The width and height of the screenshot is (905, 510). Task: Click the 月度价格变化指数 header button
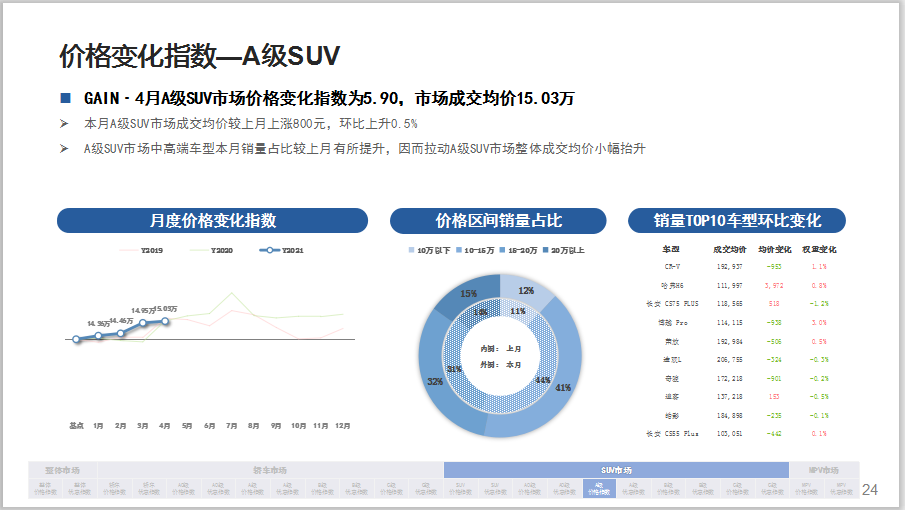click(212, 221)
